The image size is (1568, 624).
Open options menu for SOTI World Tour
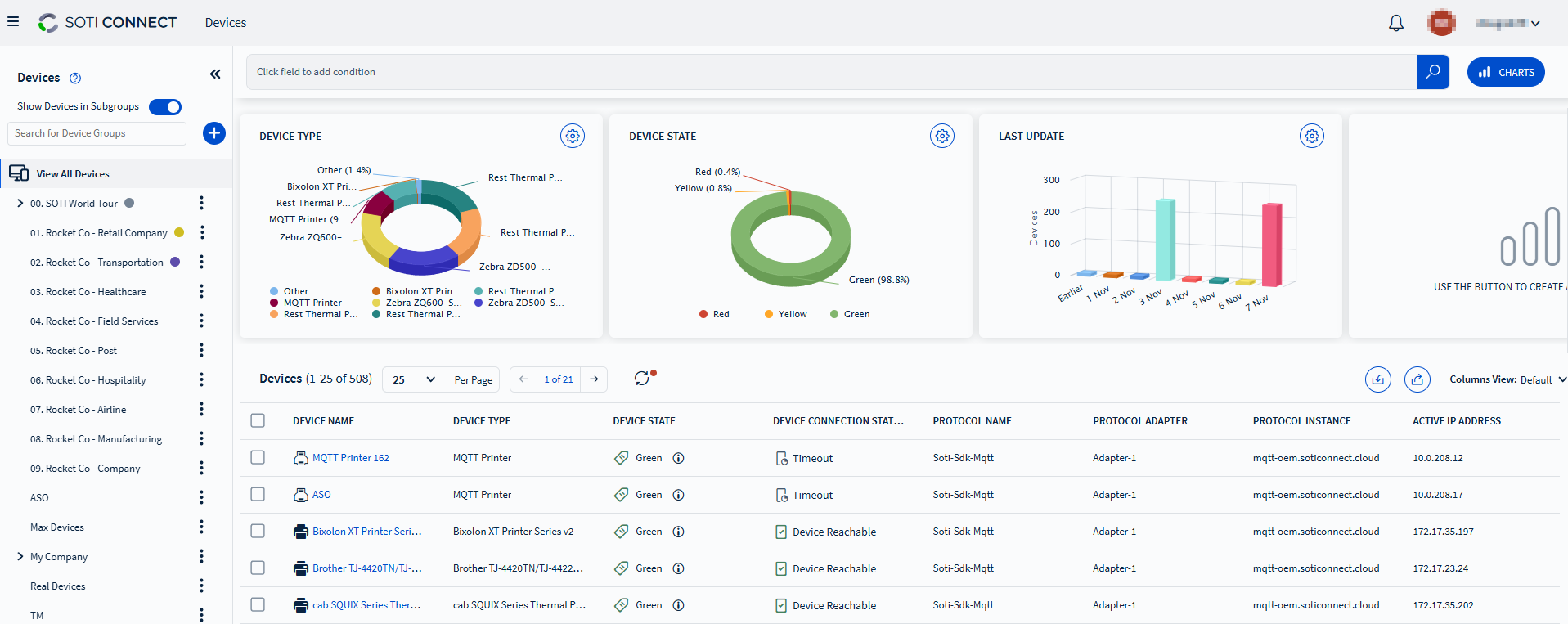[201, 203]
